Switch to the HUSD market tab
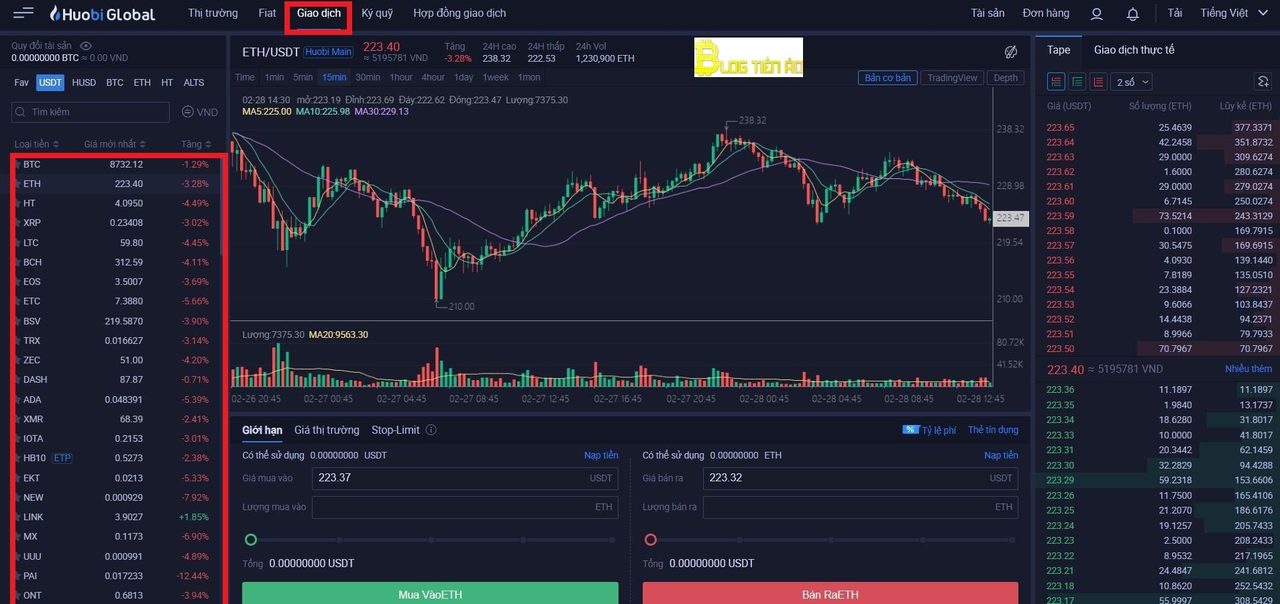Screen dimensions: 1280x604 pos(84,83)
